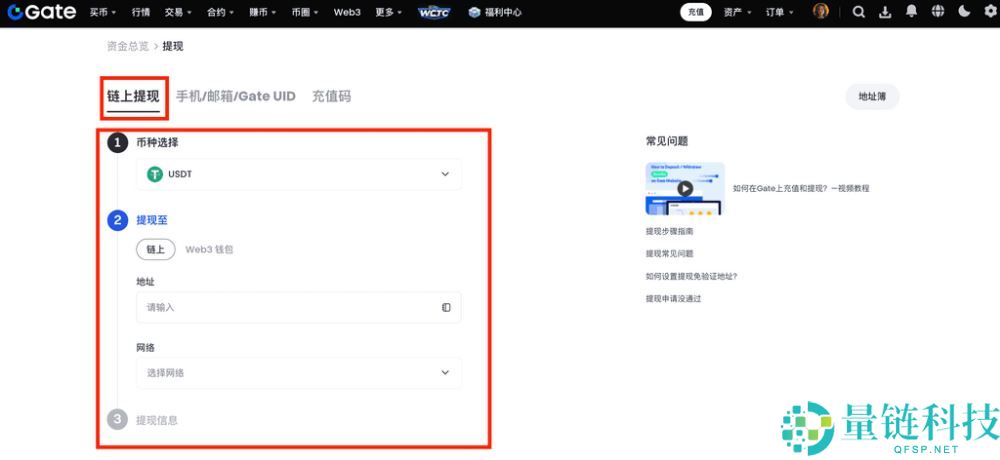The width and height of the screenshot is (1000, 460).
Task: Click the 币种选择 step heading
Action: point(158,142)
